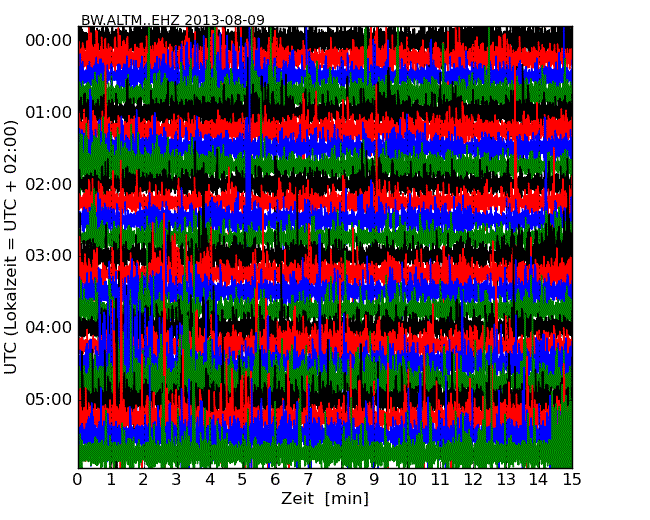Select the 03:00 UTC axis label
The height and width of the screenshot is (520, 650).
[x=49, y=255]
